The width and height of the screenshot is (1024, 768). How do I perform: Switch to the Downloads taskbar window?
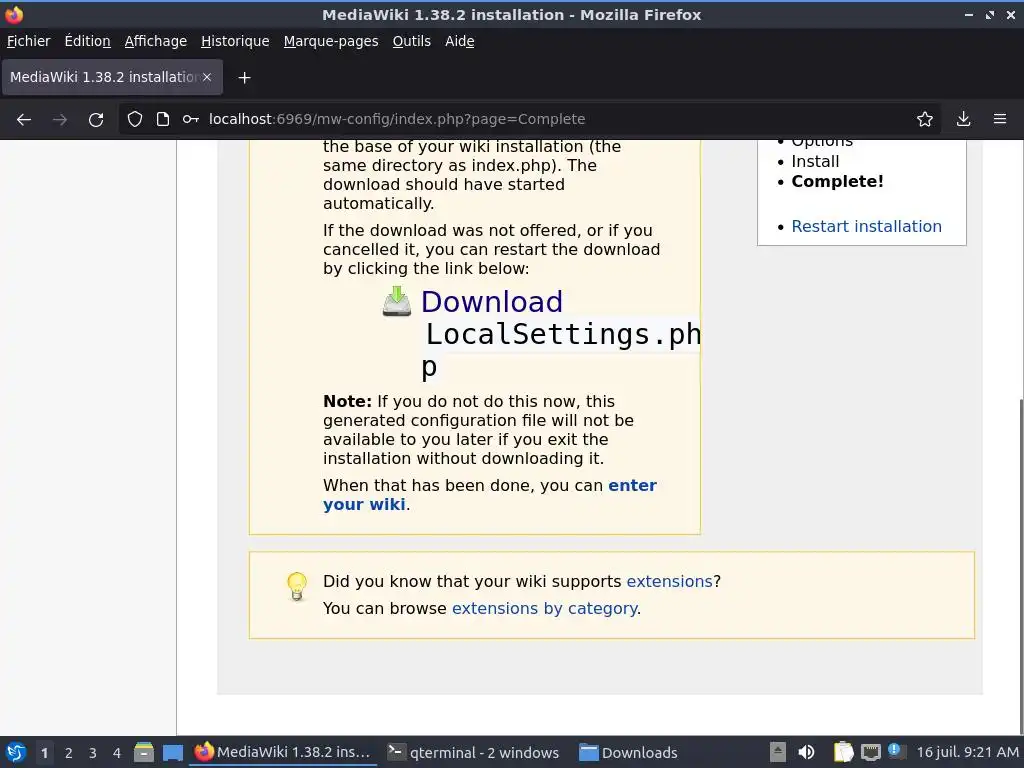click(x=629, y=752)
